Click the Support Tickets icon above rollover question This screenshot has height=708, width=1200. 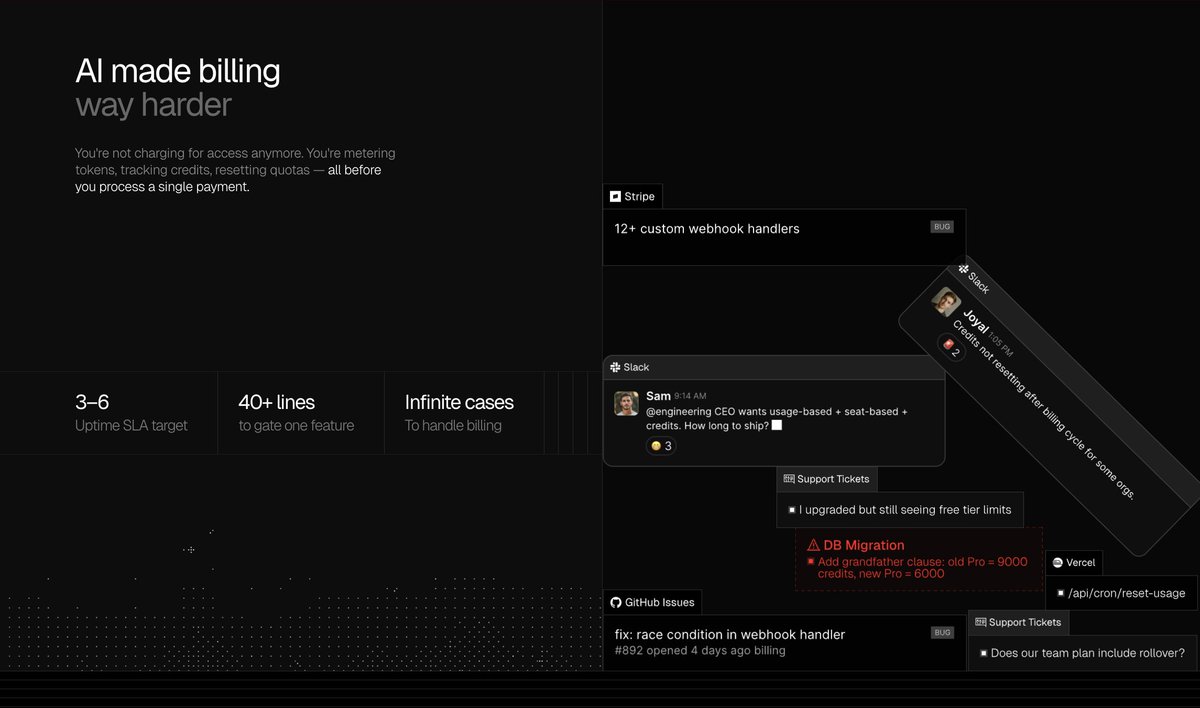pyautogui.click(x=980, y=622)
